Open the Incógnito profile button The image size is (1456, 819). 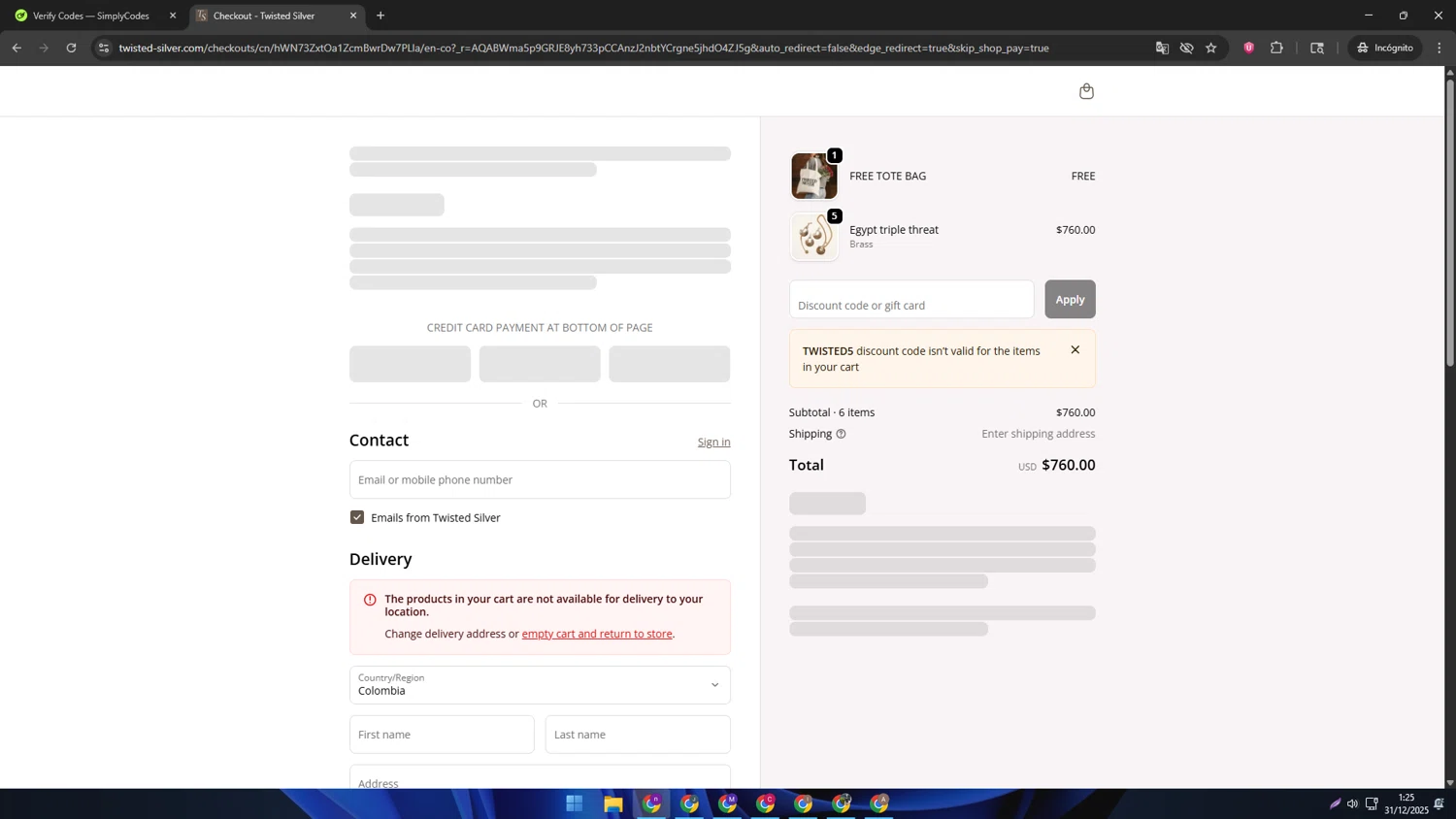click(1385, 48)
